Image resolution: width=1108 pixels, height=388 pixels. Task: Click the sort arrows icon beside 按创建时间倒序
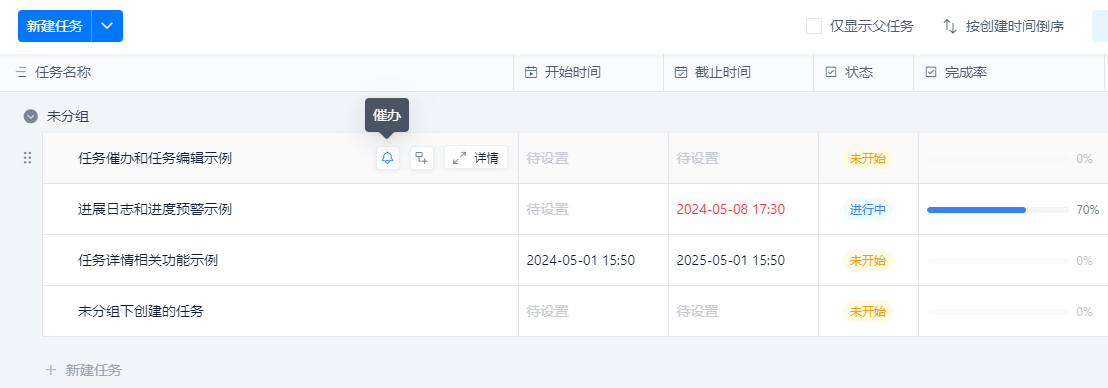coord(950,27)
